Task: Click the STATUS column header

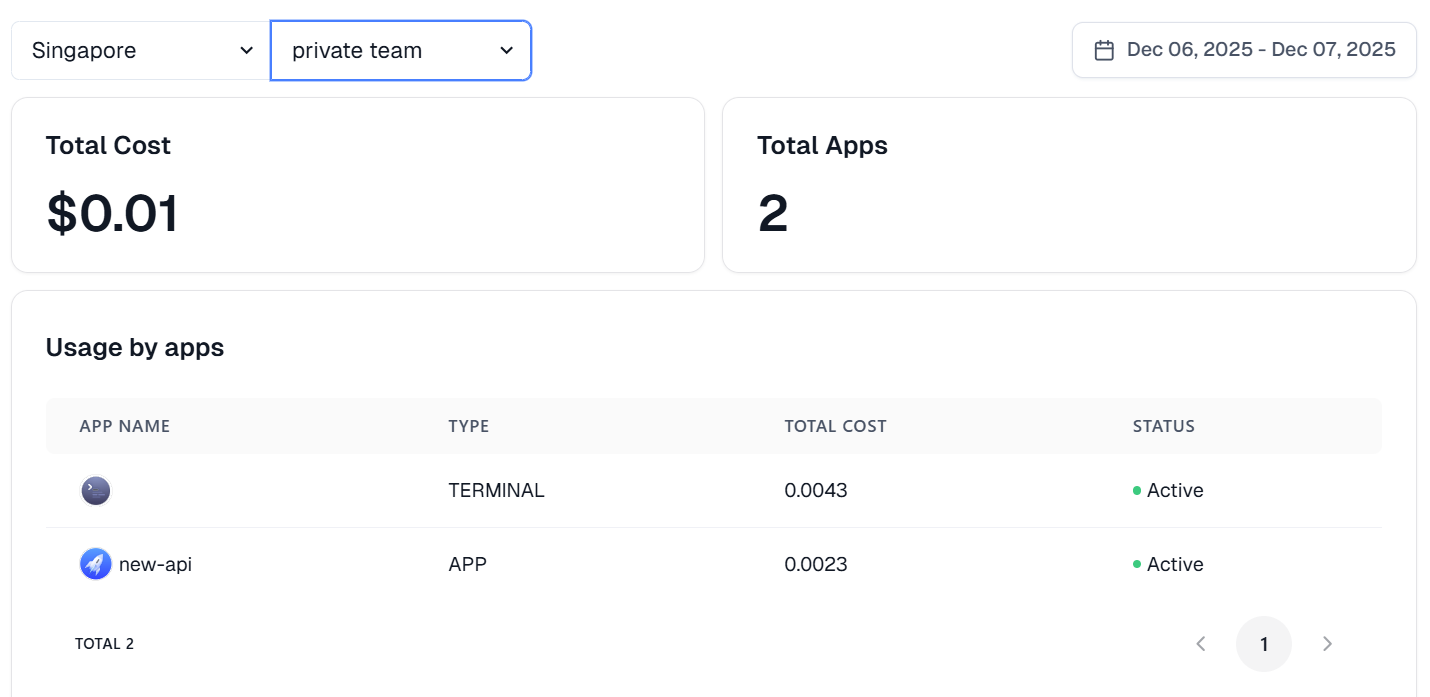Action: tap(1163, 426)
